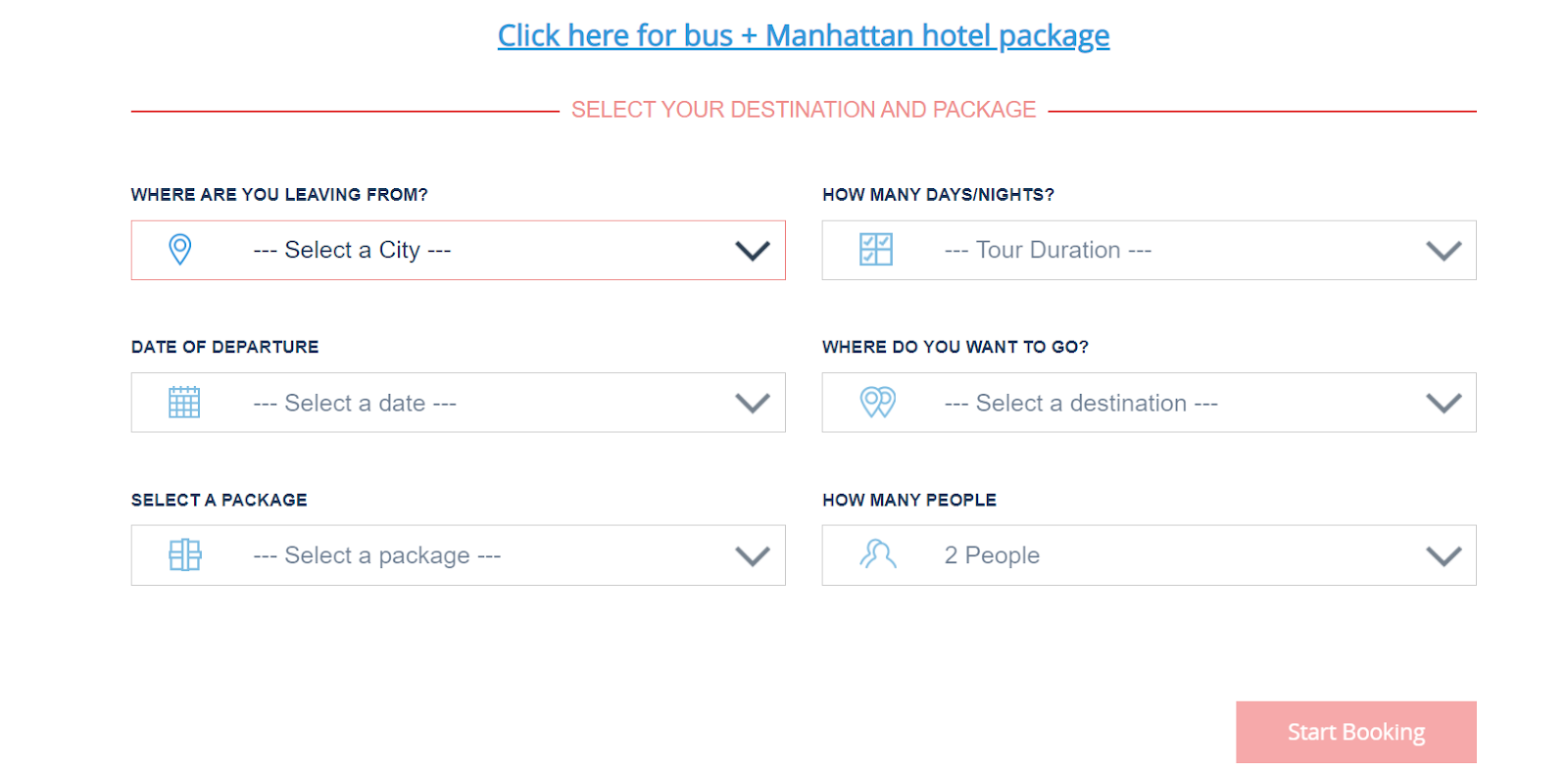
Task: Click the location pin icon in city field
Action: click(180, 250)
